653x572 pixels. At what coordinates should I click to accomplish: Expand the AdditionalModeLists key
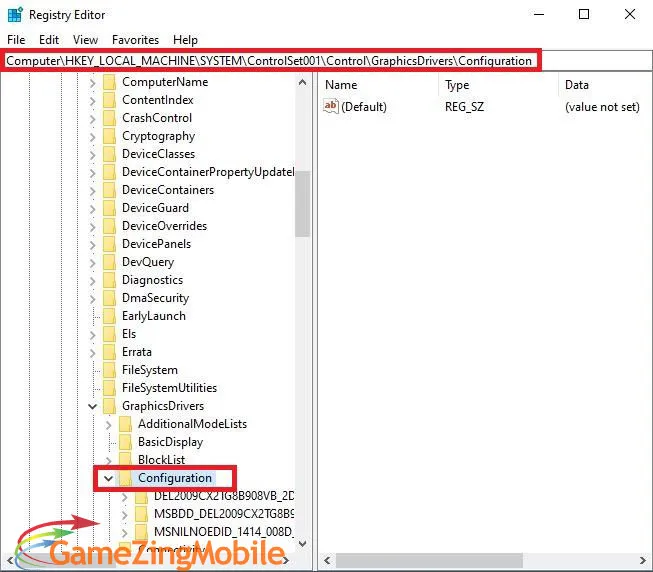(108, 425)
